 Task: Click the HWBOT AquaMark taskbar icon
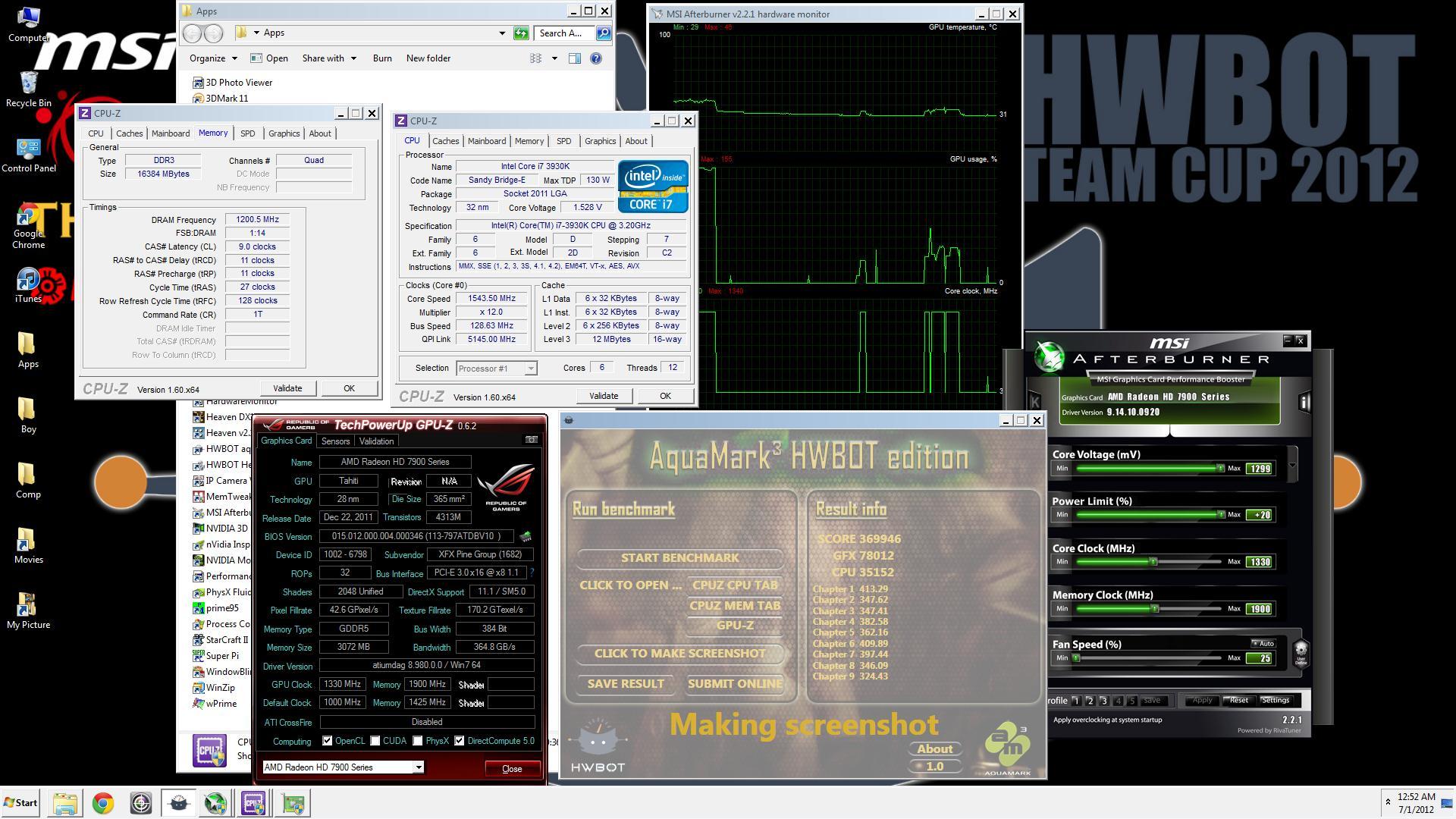tap(178, 803)
